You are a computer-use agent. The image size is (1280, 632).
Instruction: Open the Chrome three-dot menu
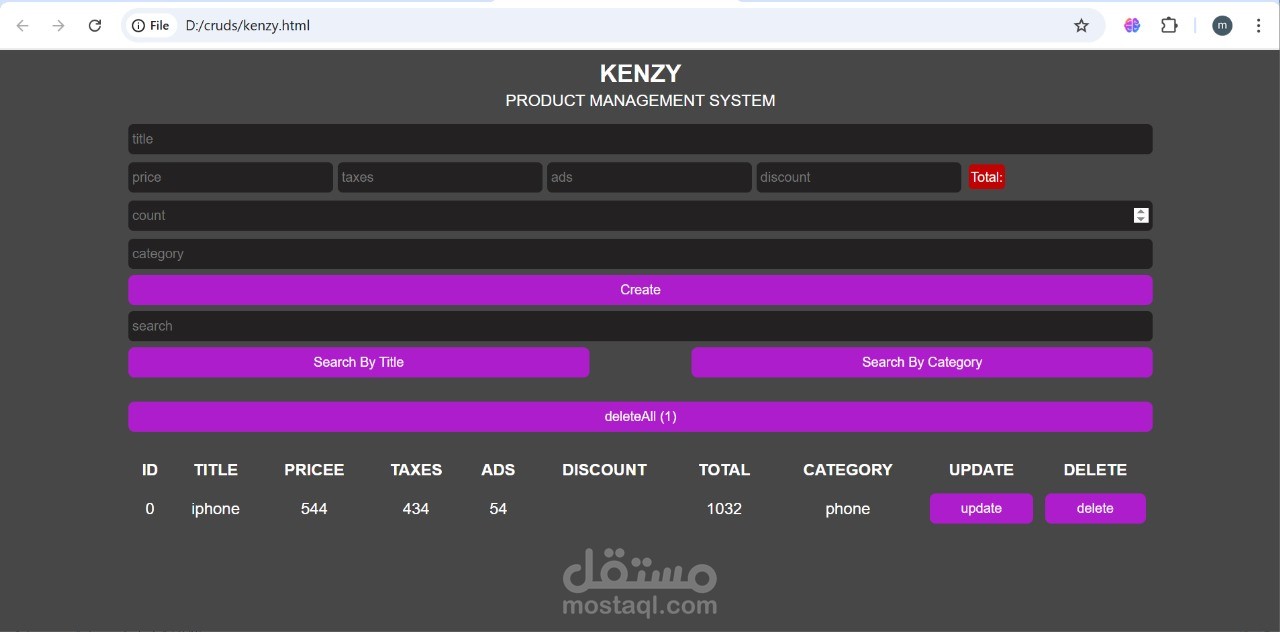1258,26
